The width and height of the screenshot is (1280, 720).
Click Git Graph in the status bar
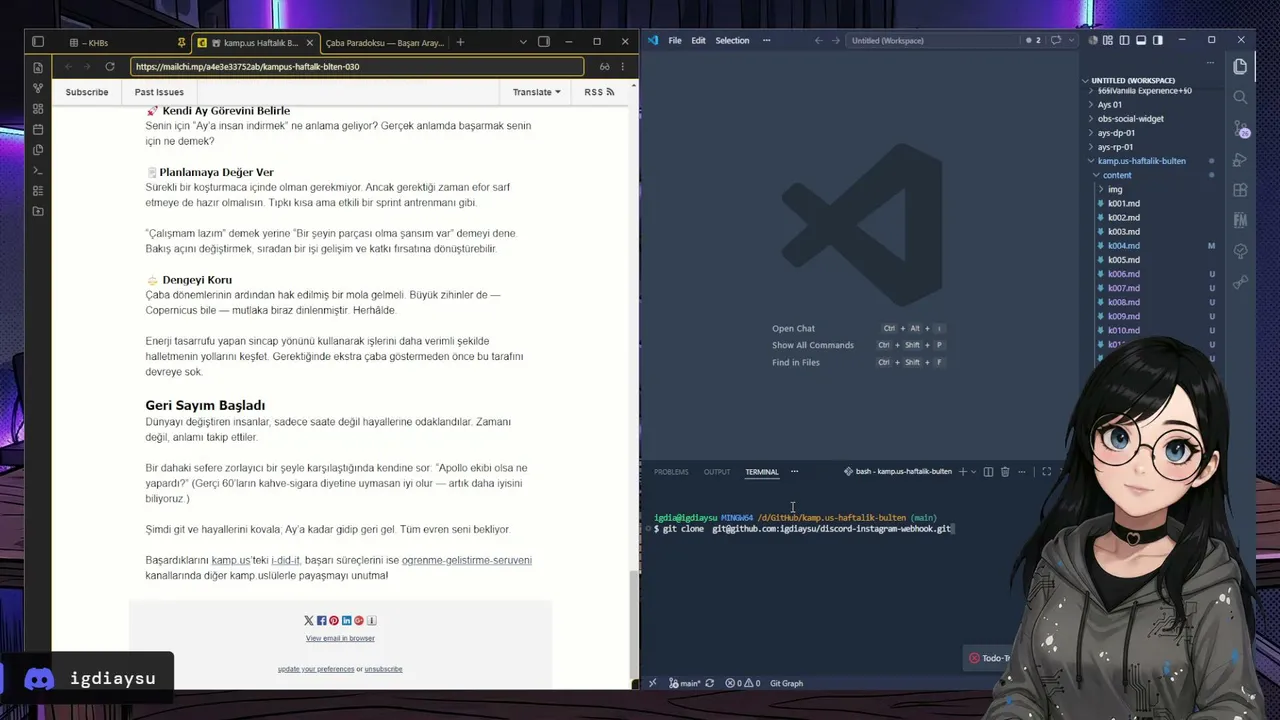(x=786, y=683)
